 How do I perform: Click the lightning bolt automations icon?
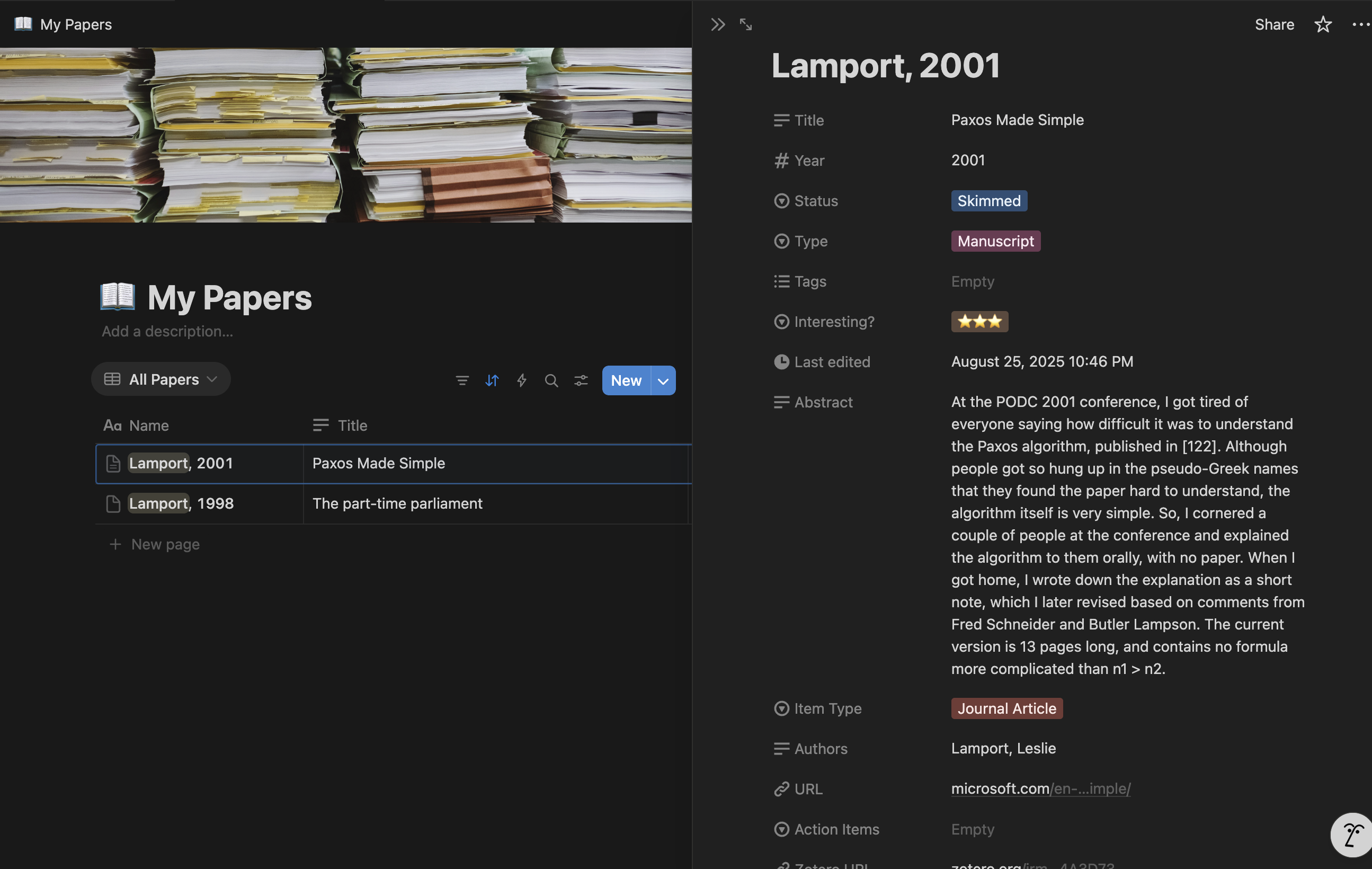click(521, 380)
